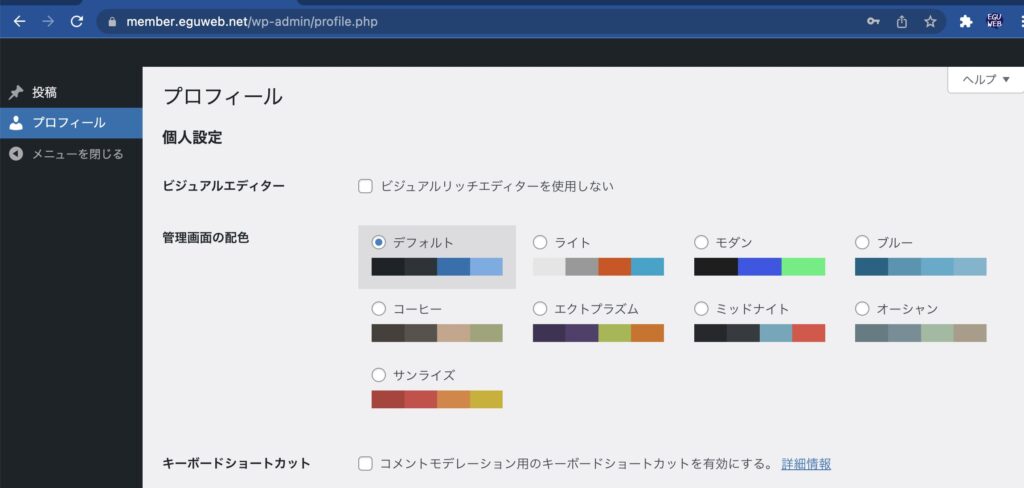Open プロフィール in the sidebar menu

click(x=68, y=123)
